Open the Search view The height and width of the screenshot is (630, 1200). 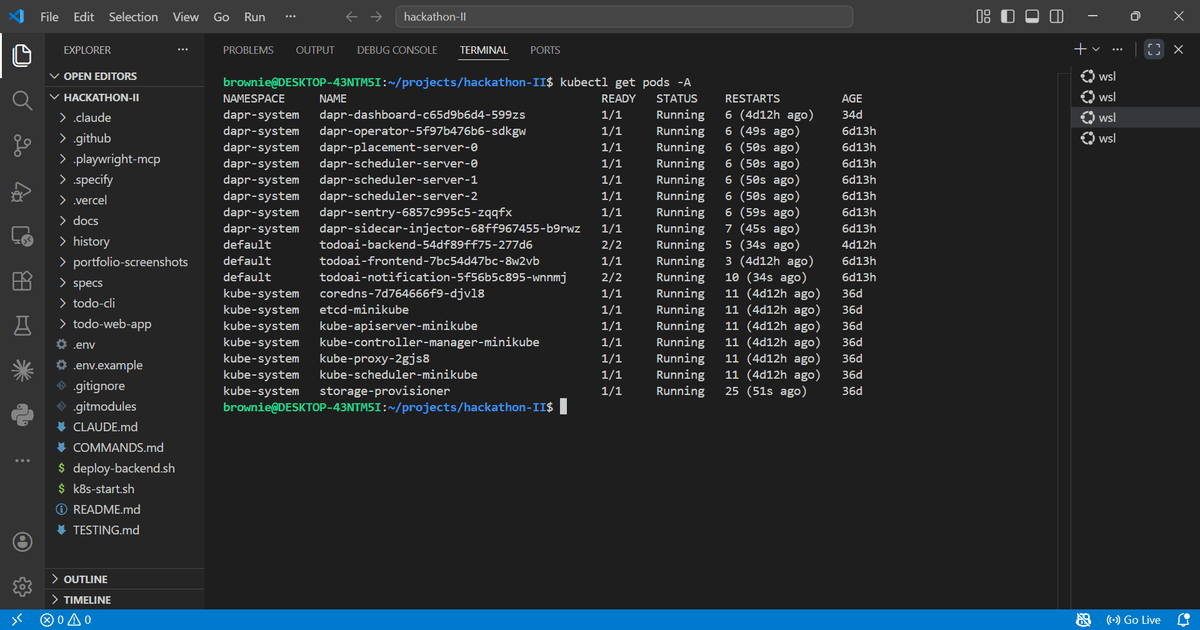point(22,100)
